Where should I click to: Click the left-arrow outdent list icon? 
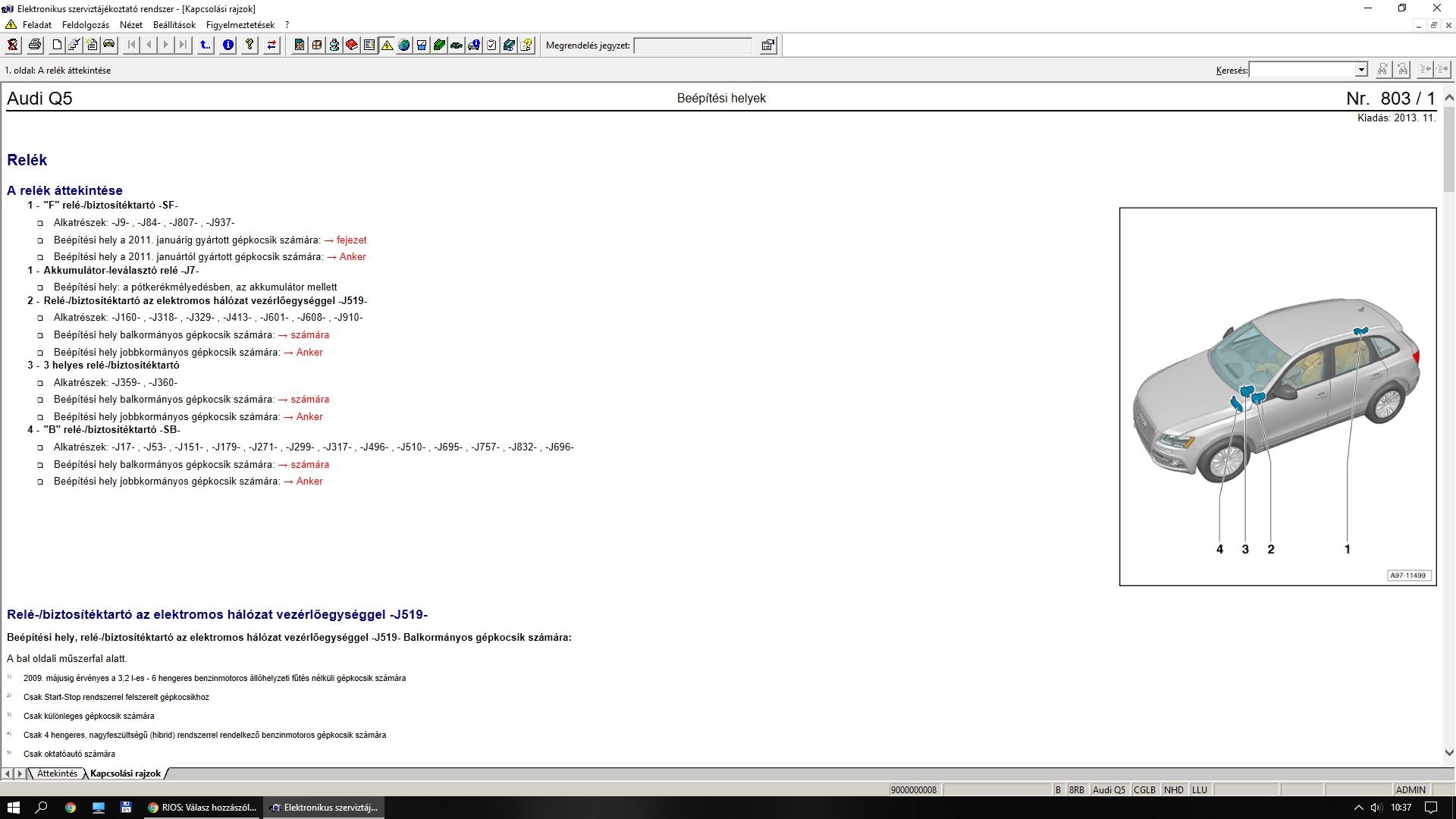pos(1426,70)
